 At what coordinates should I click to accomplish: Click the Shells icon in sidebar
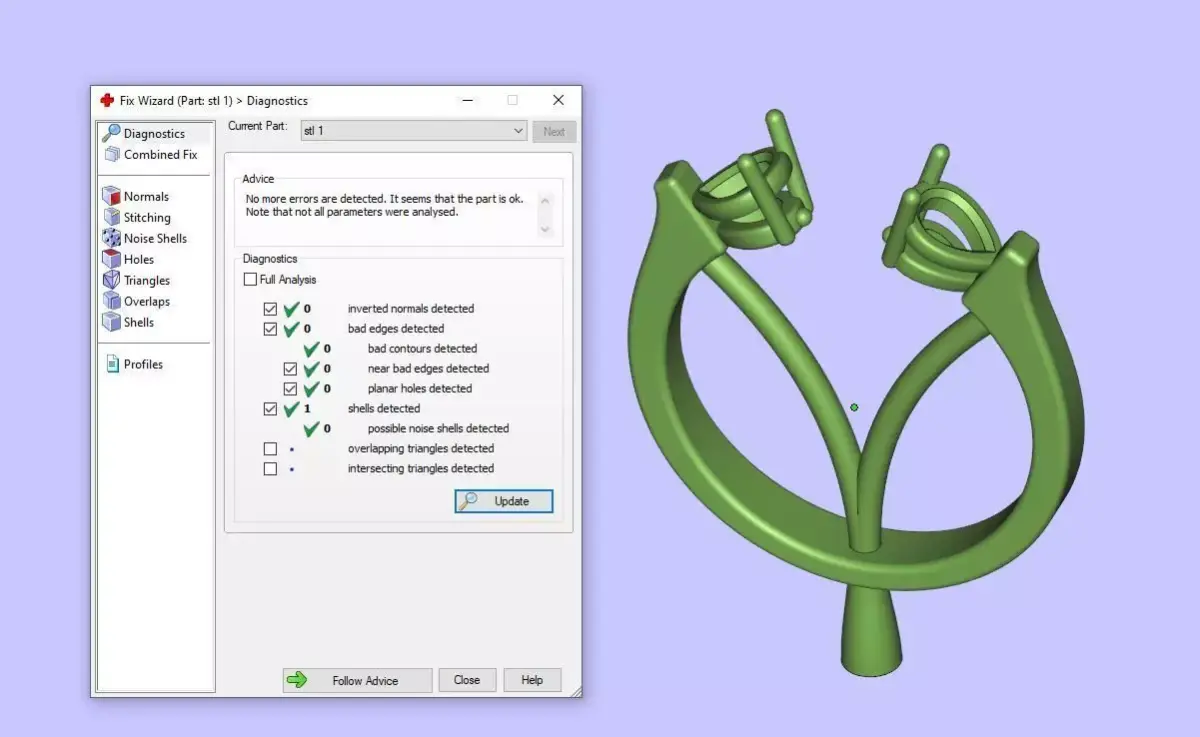[x=111, y=322]
